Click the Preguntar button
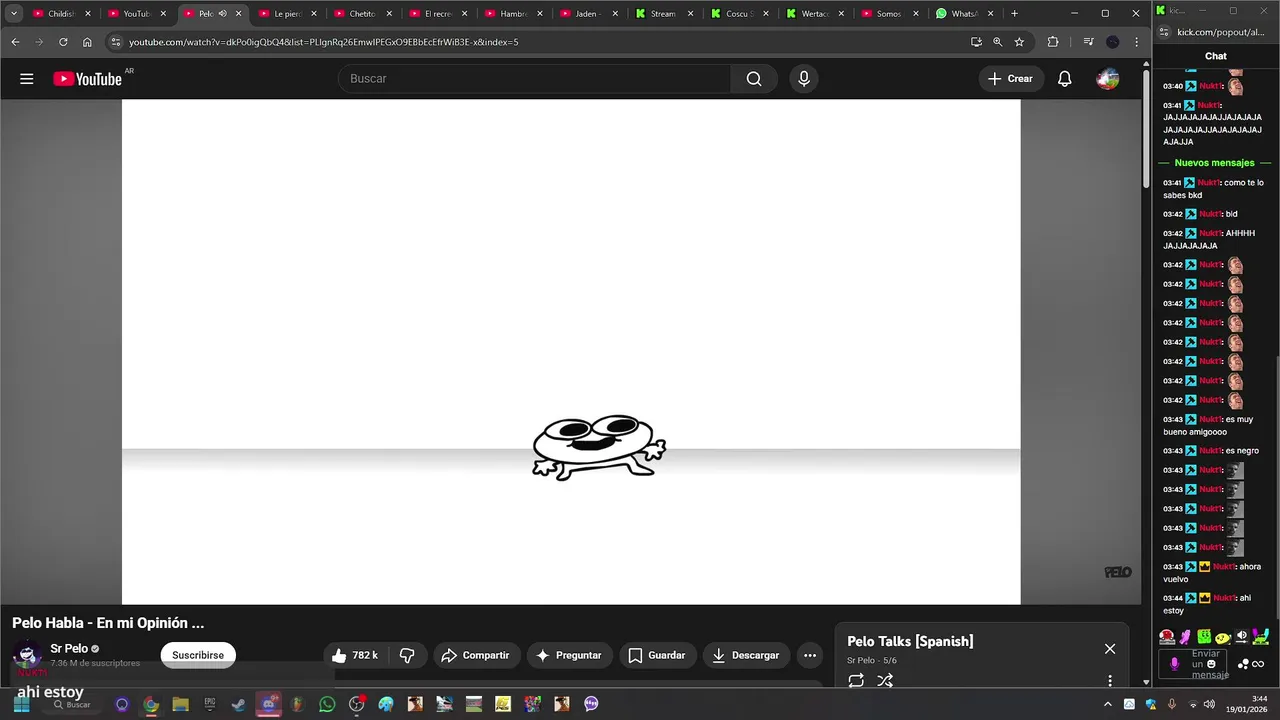The image size is (1280, 720). (x=569, y=655)
